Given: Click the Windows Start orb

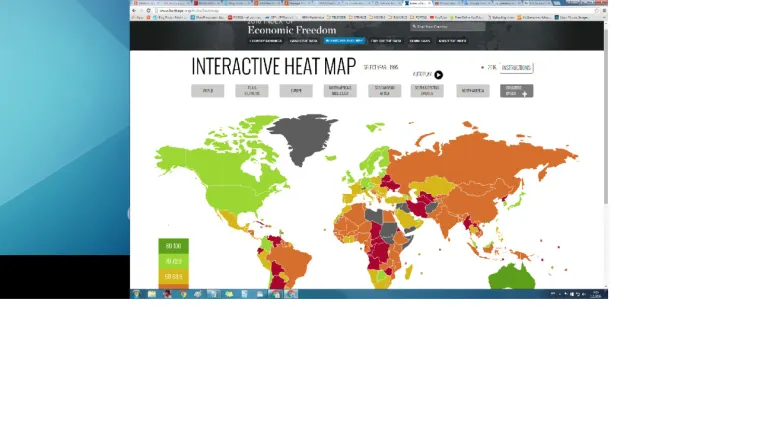Looking at the screenshot, I should 137,294.
